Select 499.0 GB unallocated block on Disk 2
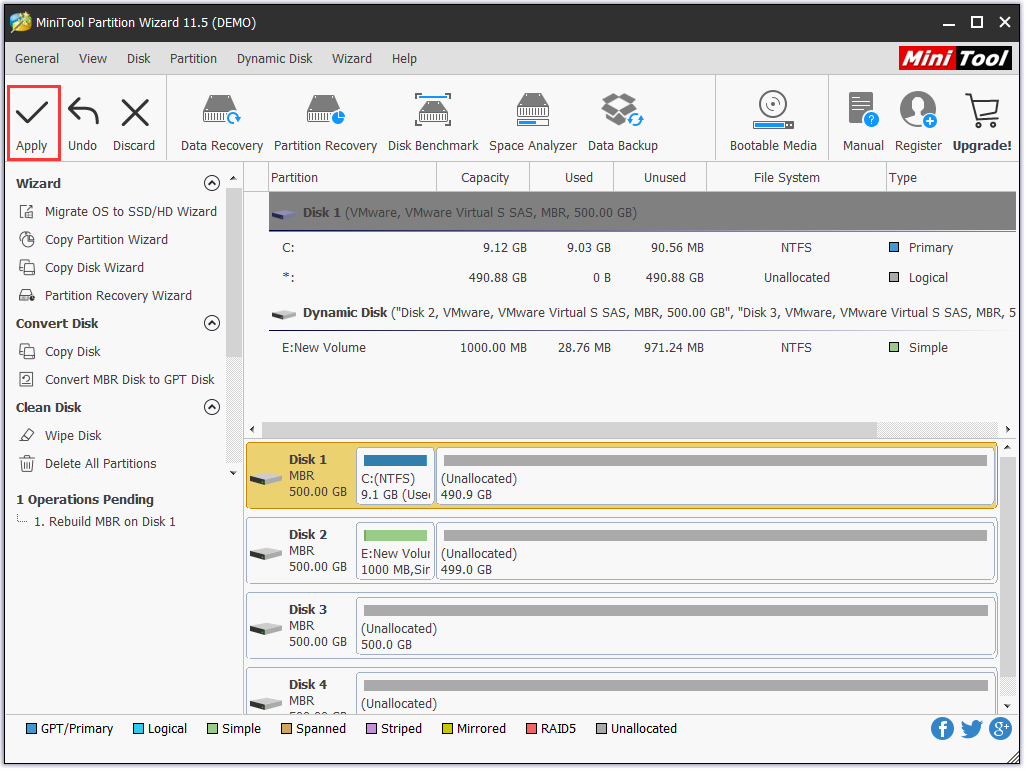The height and width of the screenshot is (771, 1026). coord(715,551)
